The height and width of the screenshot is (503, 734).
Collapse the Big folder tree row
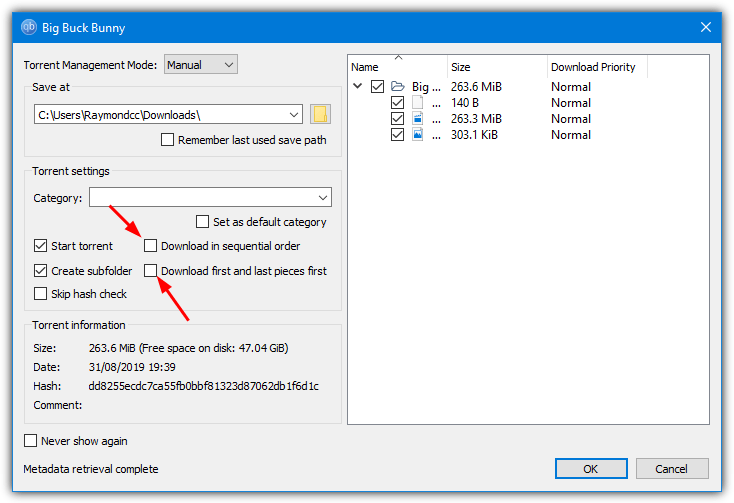pyautogui.click(x=358, y=86)
